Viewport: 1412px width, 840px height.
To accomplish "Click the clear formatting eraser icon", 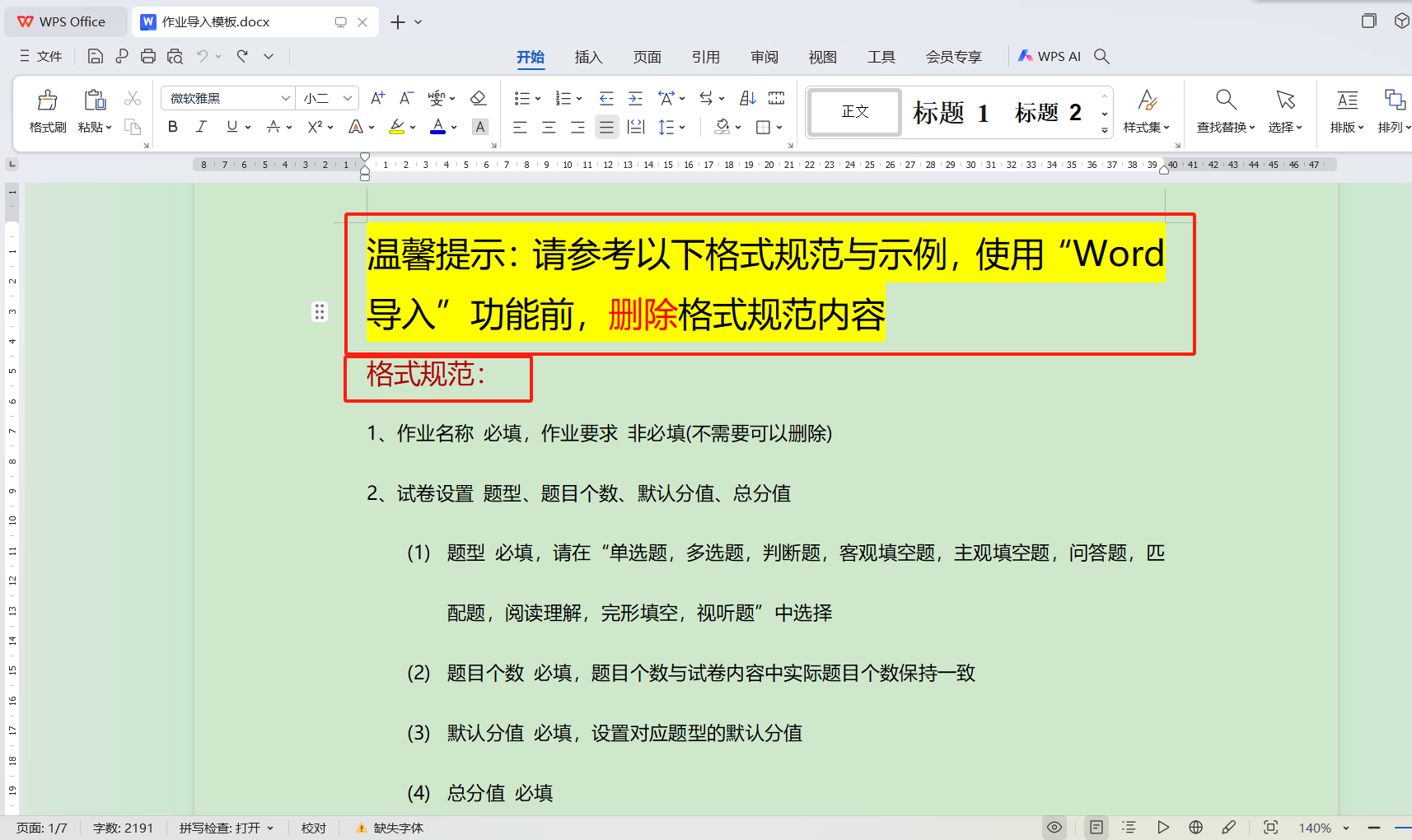I will pyautogui.click(x=479, y=97).
